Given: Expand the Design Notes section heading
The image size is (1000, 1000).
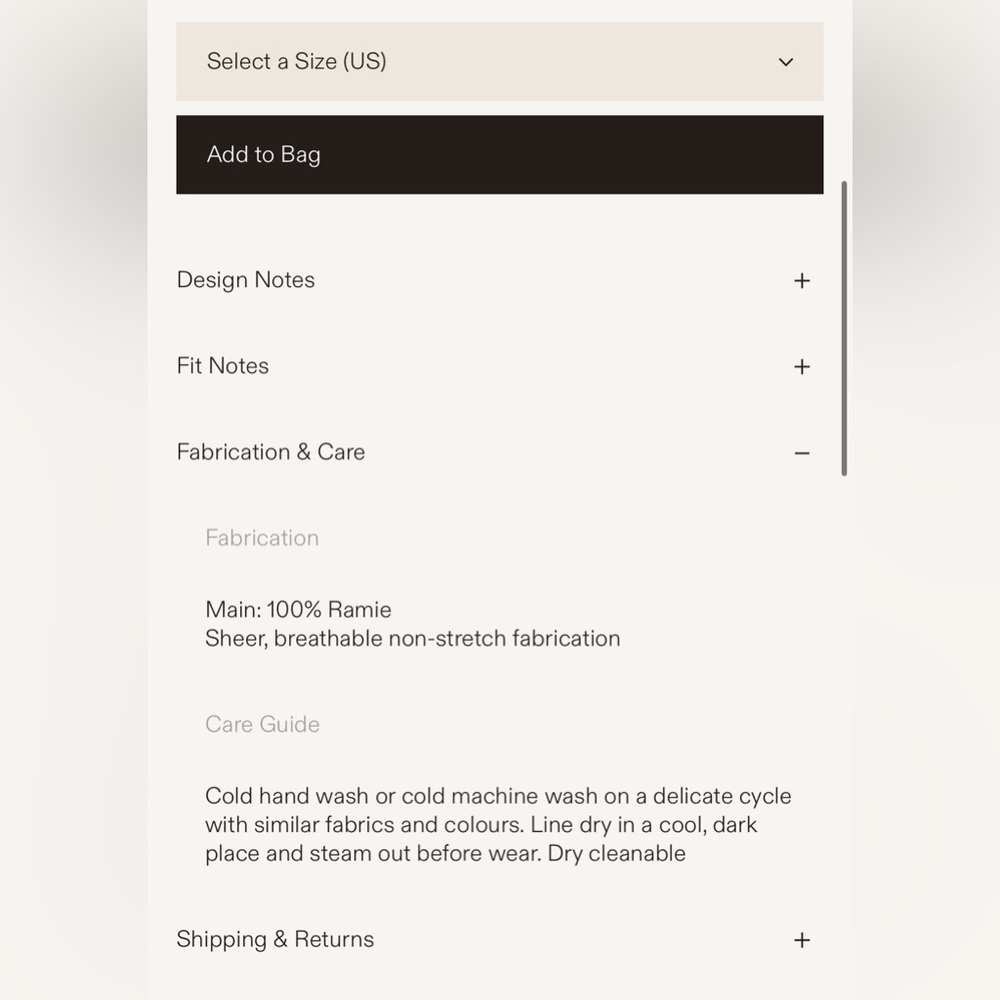Looking at the screenshot, I should pyautogui.click(x=246, y=280).
